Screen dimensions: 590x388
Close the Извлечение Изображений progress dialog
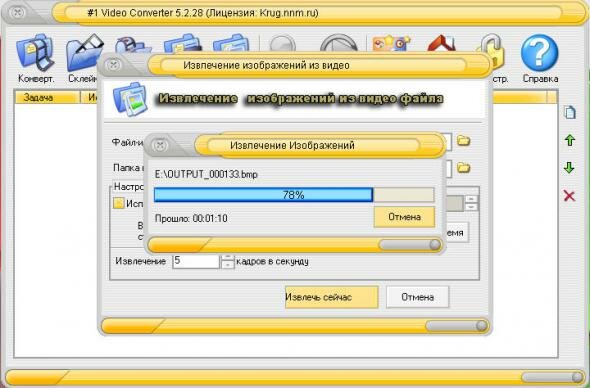coord(160,145)
